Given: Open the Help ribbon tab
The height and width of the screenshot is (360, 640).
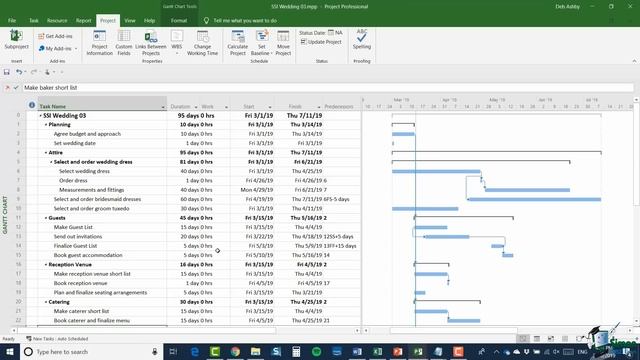Looking at the screenshot, I should (x=149, y=20).
